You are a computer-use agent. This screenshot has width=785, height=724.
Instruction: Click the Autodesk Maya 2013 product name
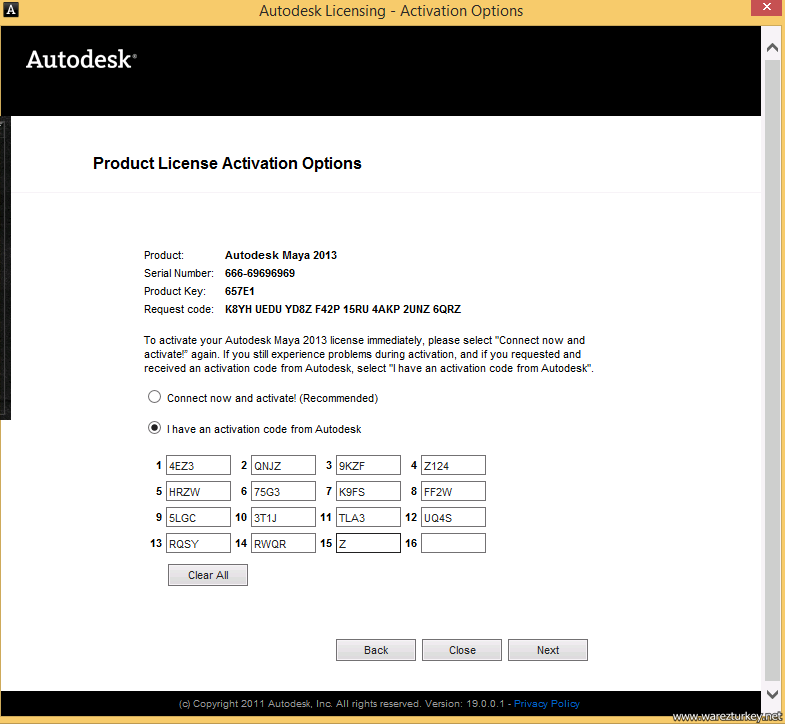[x=281, y=255]
